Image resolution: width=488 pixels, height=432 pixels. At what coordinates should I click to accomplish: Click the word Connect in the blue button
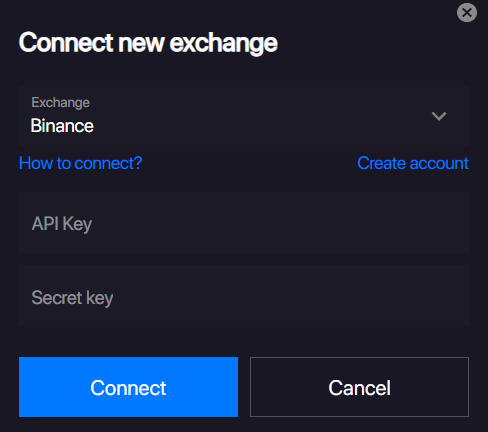[128, 388]
